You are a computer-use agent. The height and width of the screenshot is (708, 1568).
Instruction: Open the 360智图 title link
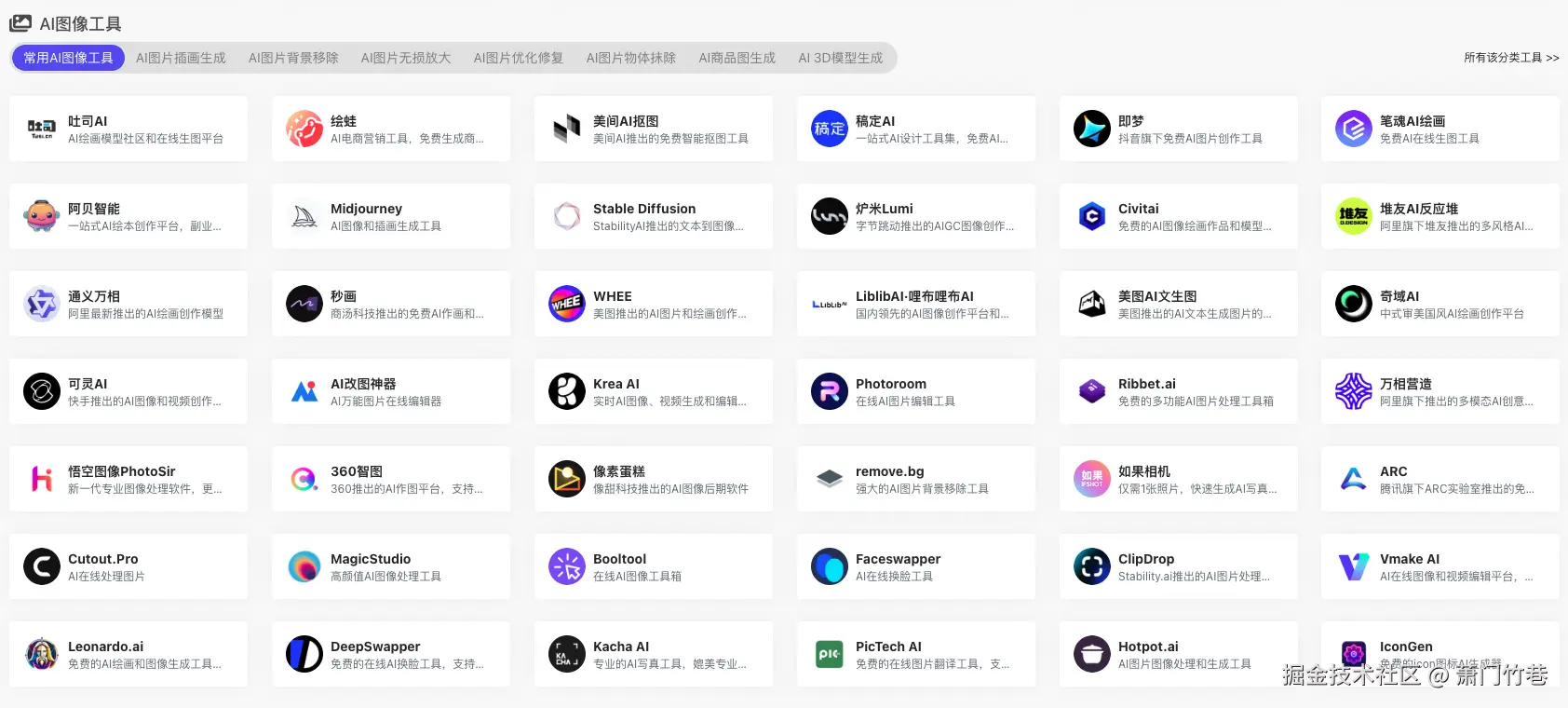coord(357,471)
